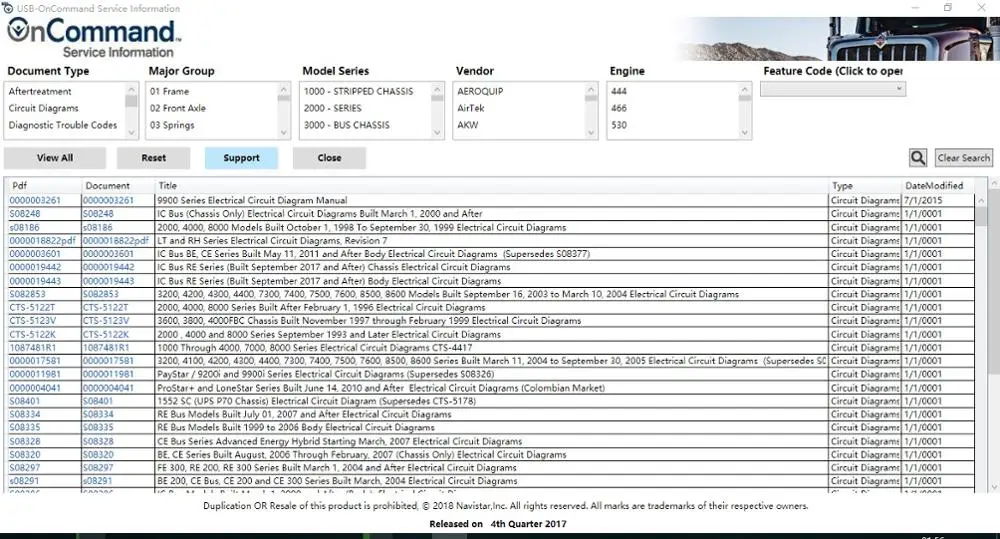Open the Feature Code dropdown
This screenshot has height=539, width=1000.
click(833, 89)
